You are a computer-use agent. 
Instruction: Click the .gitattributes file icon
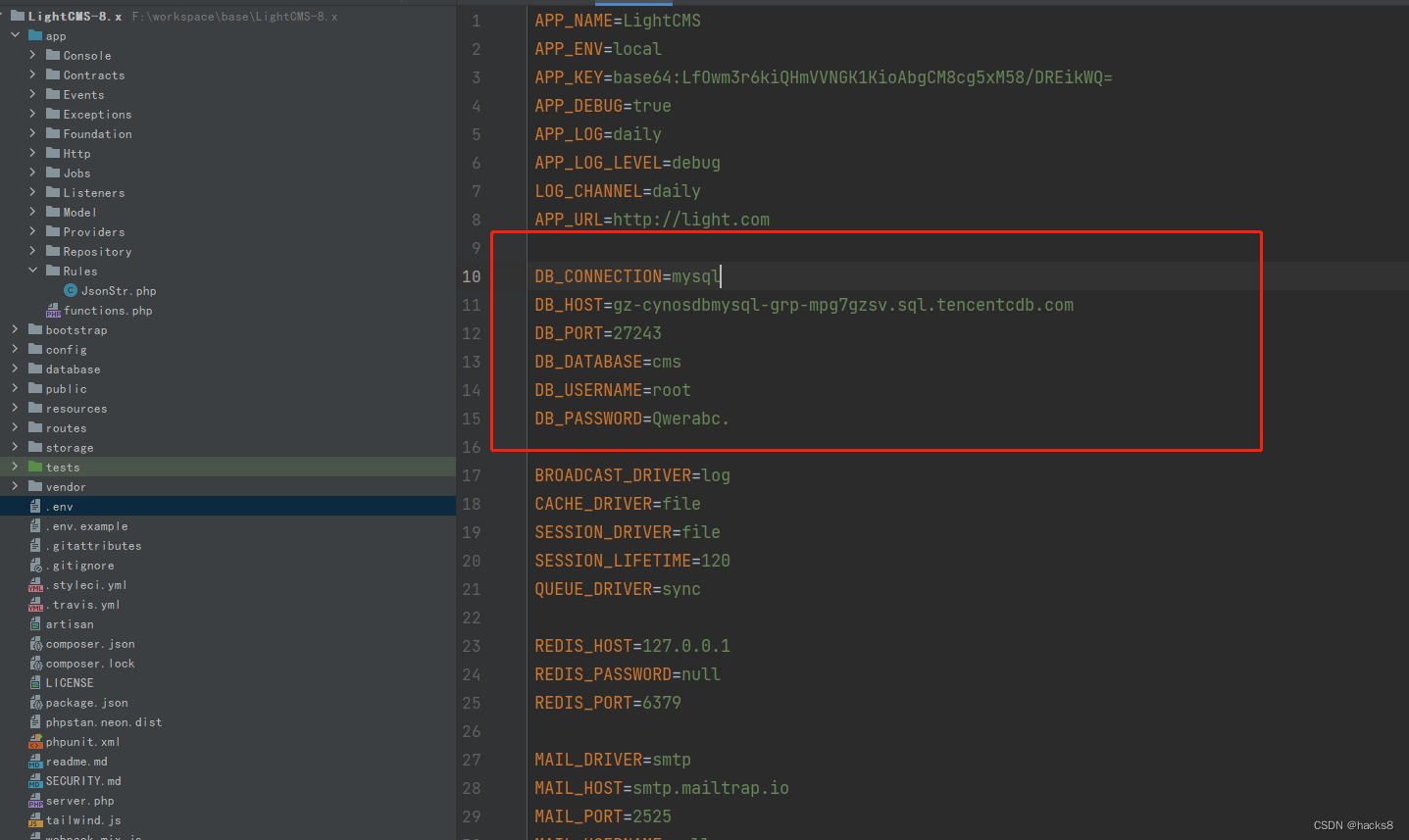35,545
